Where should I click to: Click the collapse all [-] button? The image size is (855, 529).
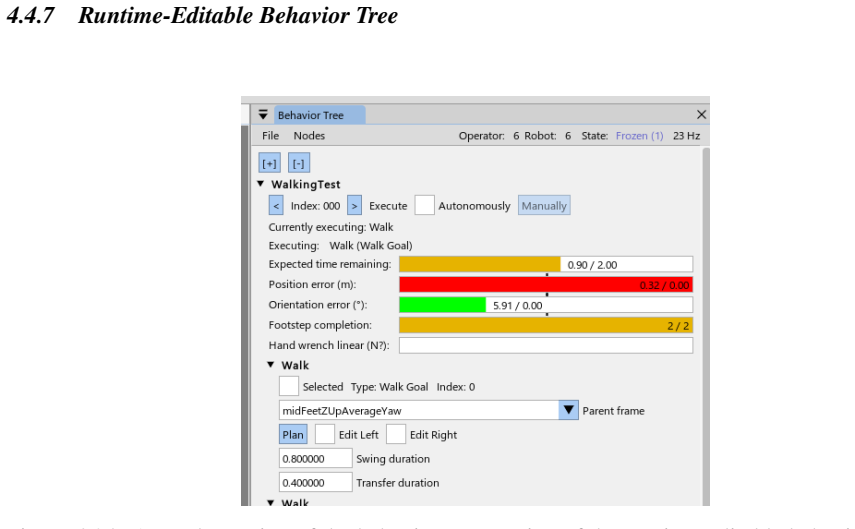coord(299,163)
